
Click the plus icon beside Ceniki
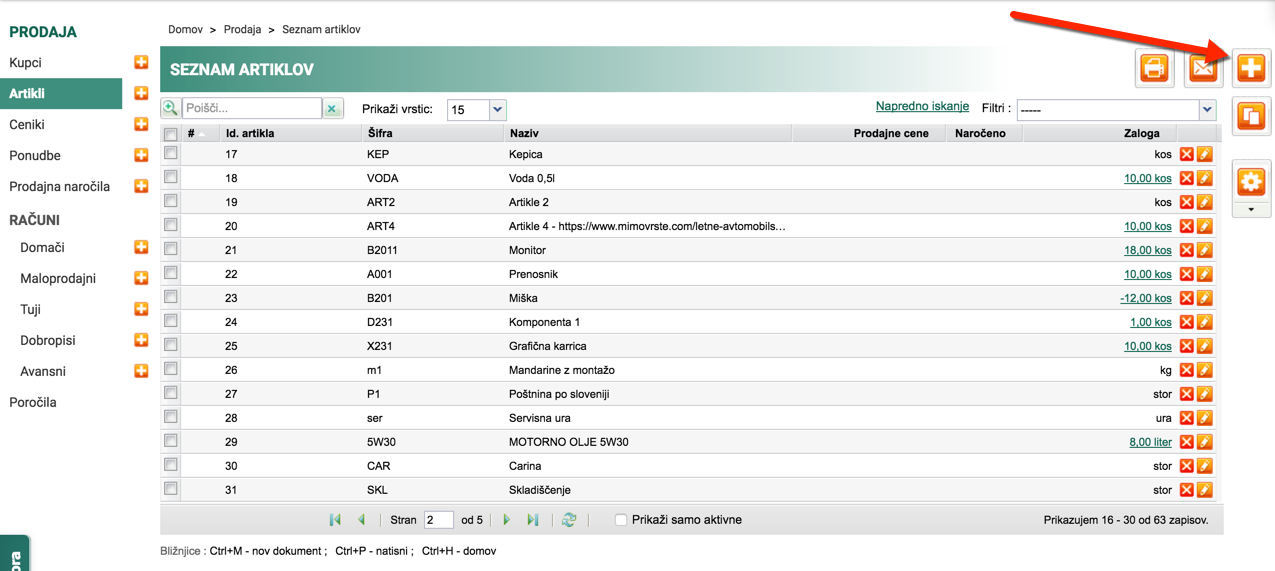click(x=141, y=124)
